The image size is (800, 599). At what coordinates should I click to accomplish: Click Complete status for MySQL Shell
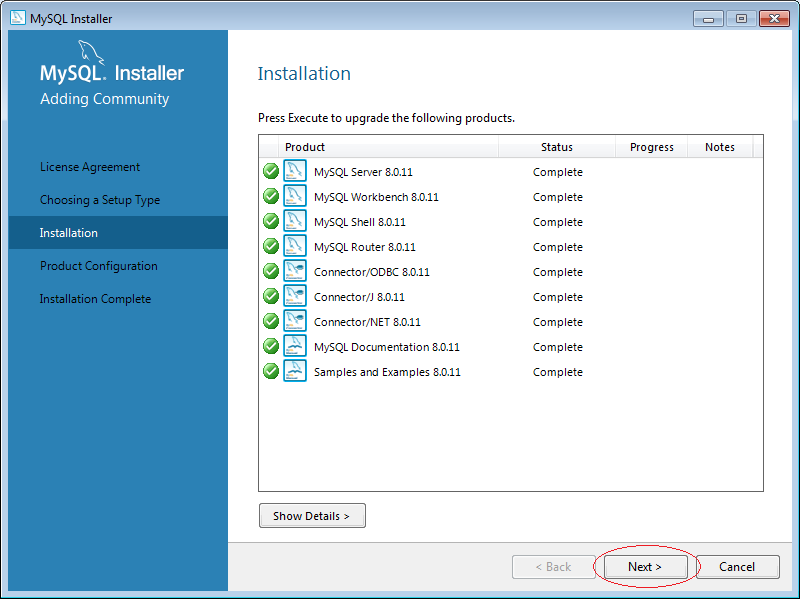click(x=558, y=222)
